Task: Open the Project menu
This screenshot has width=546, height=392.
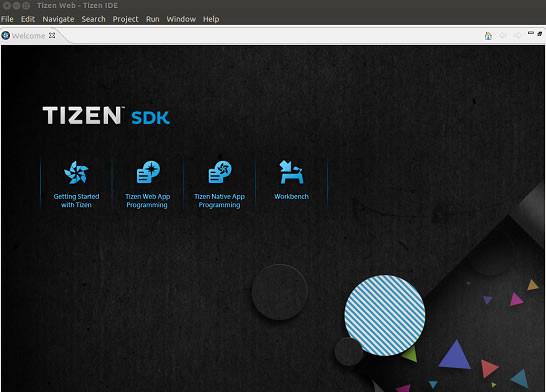Action: click(x=125, y=19)
